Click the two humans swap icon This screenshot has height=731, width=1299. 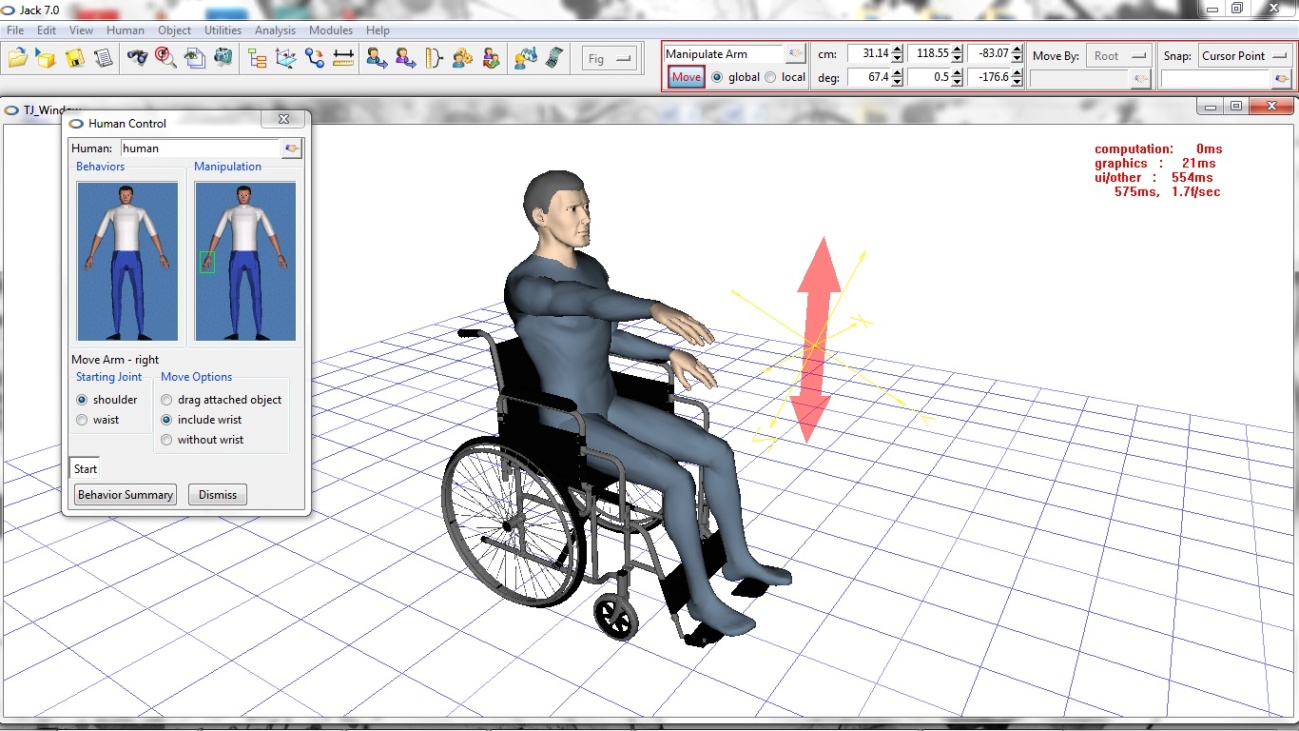click(490, 58)
